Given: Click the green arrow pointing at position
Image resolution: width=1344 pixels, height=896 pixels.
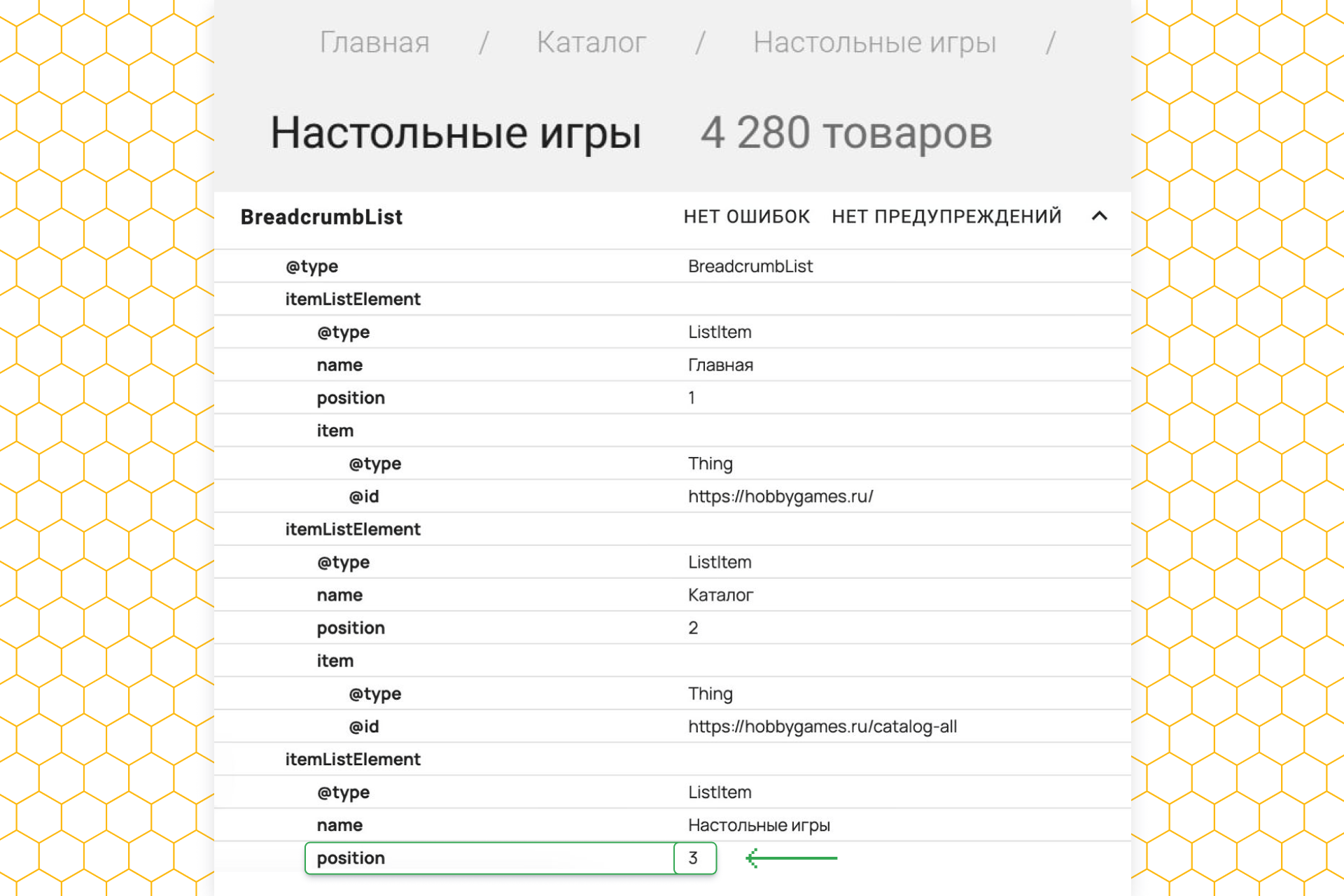Looking at the screenshot, I should [x=791, y=858].
